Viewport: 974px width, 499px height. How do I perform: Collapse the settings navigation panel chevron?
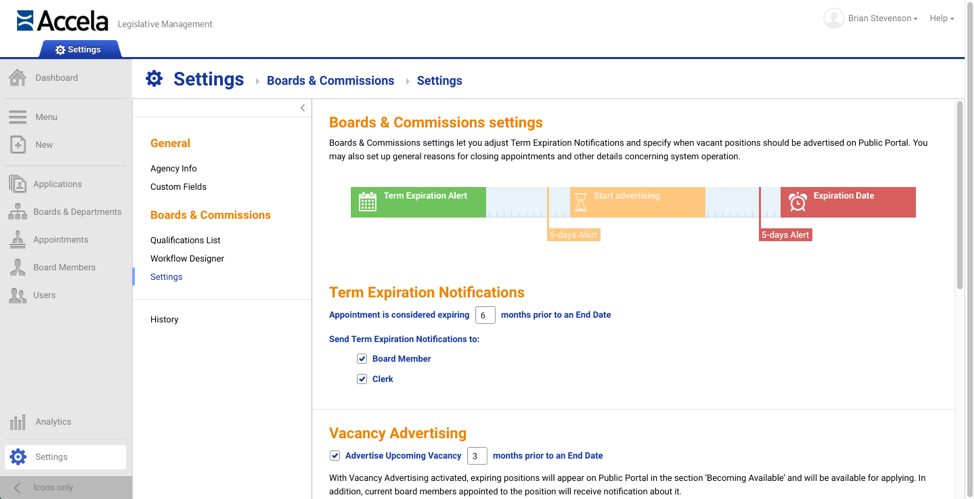(x=303, y=108)
